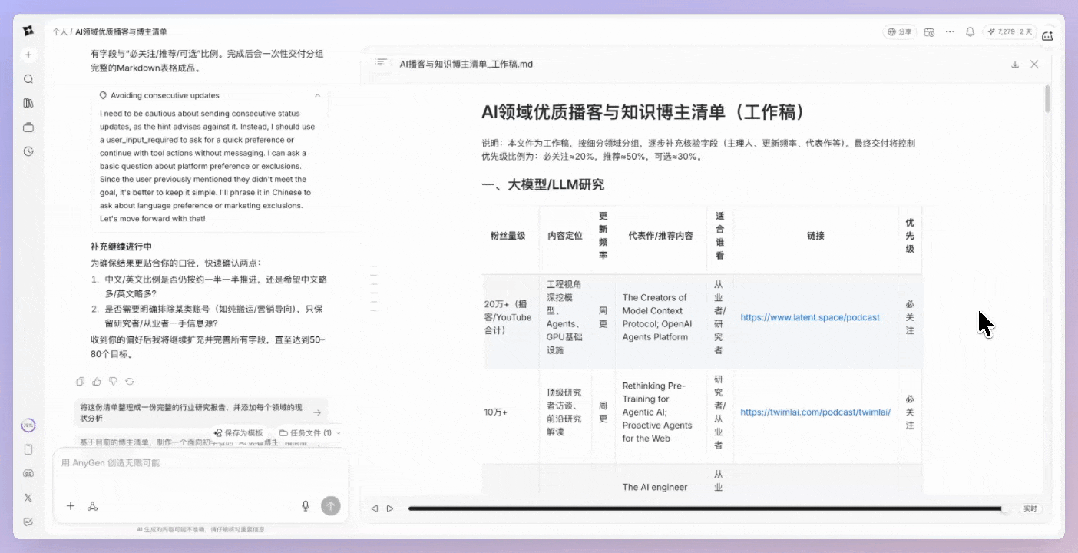This screenshot has width=1078, height=553.
Task: Open search from the left sidebar
Action: (x=29, y=78)
